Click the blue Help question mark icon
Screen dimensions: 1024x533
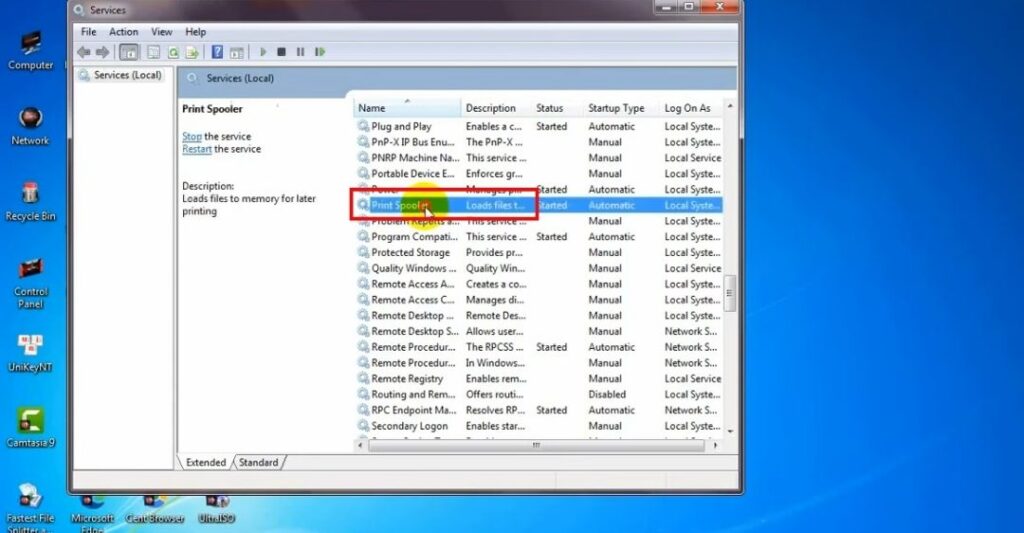pyautogui.click(x=216, y=52)
